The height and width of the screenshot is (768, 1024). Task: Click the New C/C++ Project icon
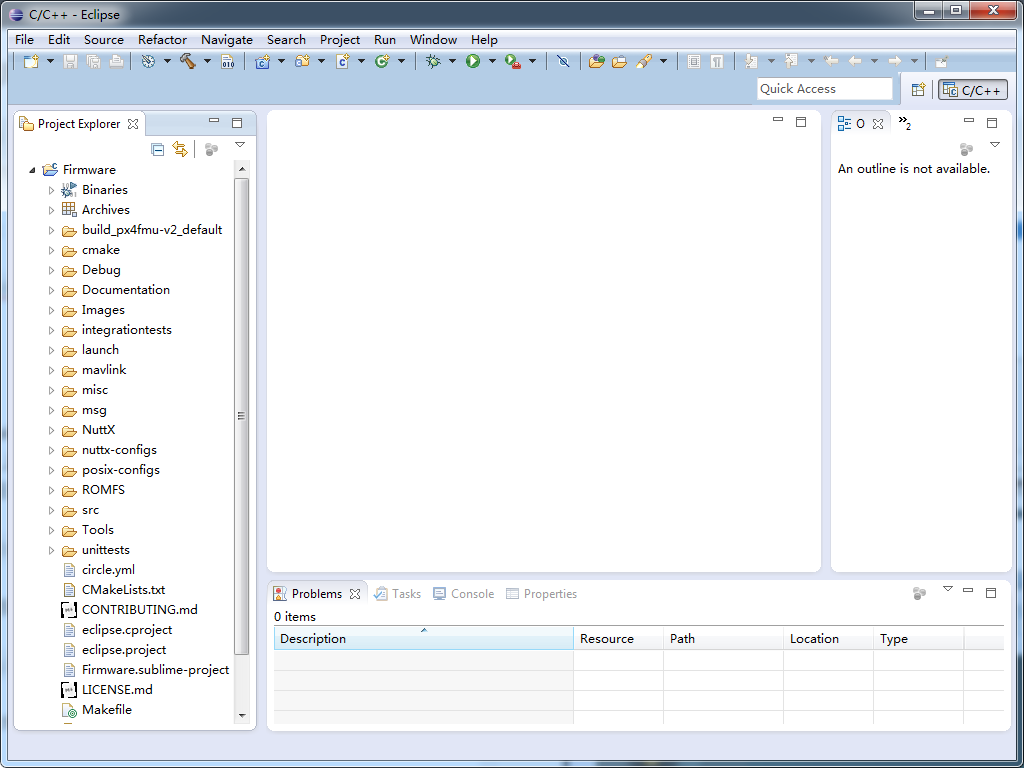point(263,61)
